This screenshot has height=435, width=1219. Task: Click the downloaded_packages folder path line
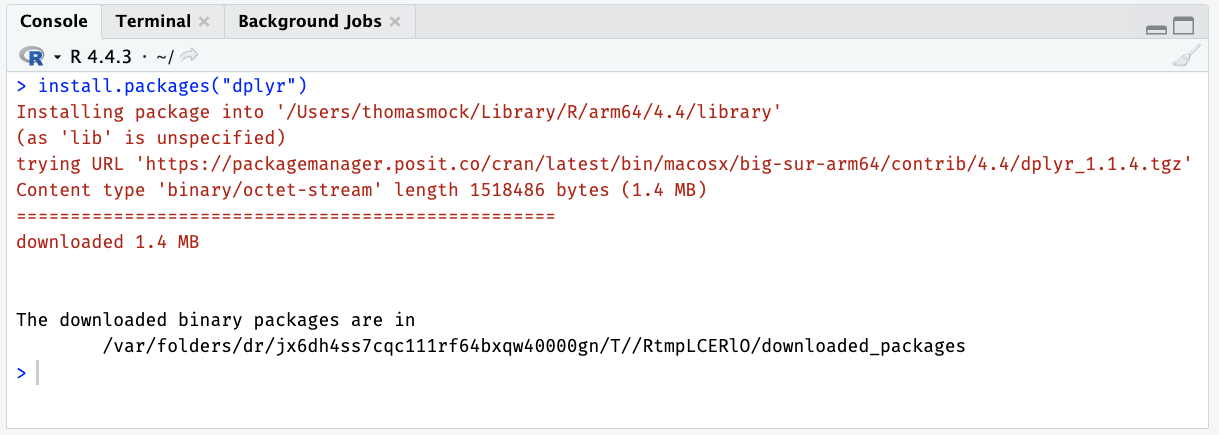pos(534,346)
